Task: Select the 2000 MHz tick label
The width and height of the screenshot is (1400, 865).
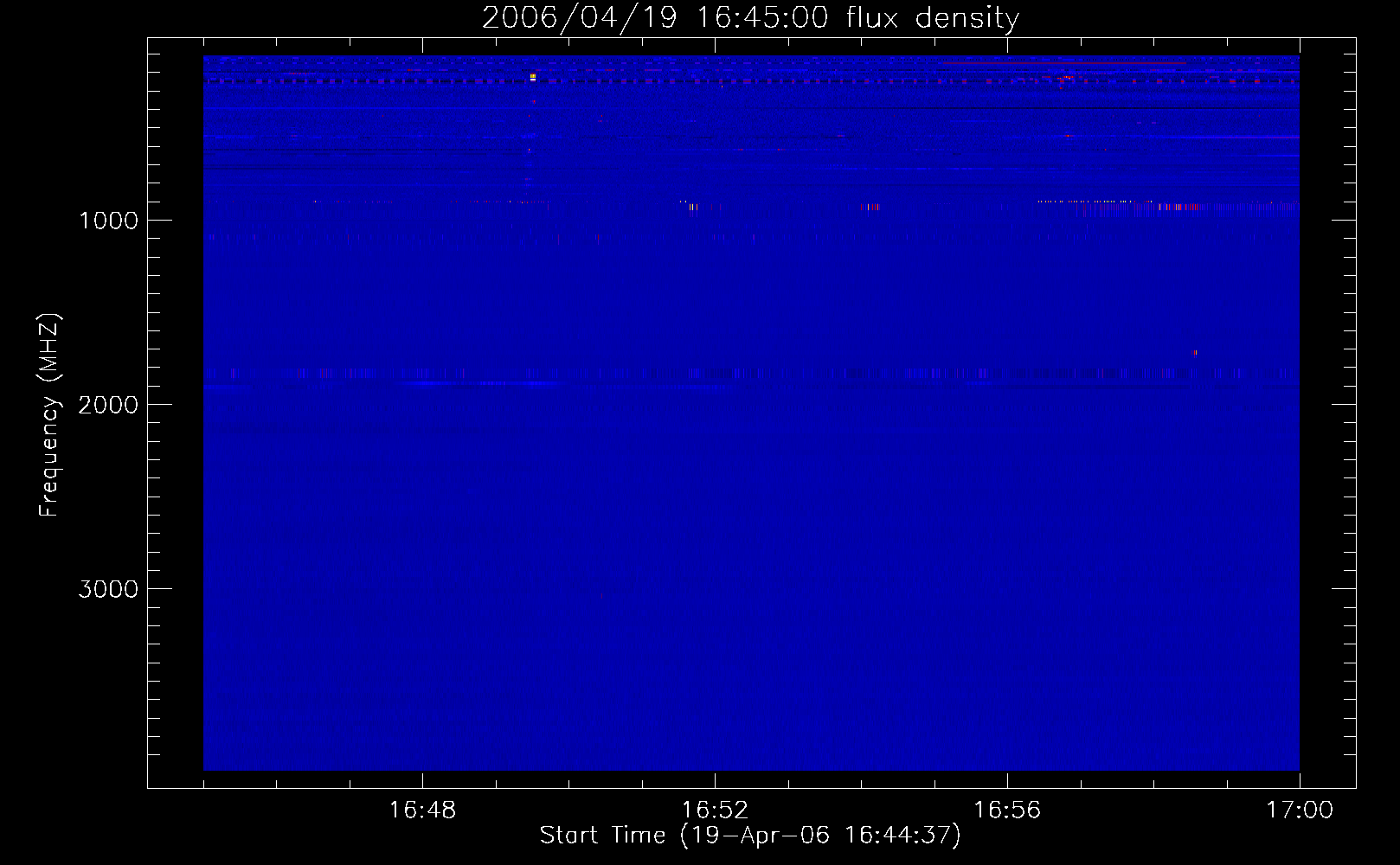Action: coord(108,405)
